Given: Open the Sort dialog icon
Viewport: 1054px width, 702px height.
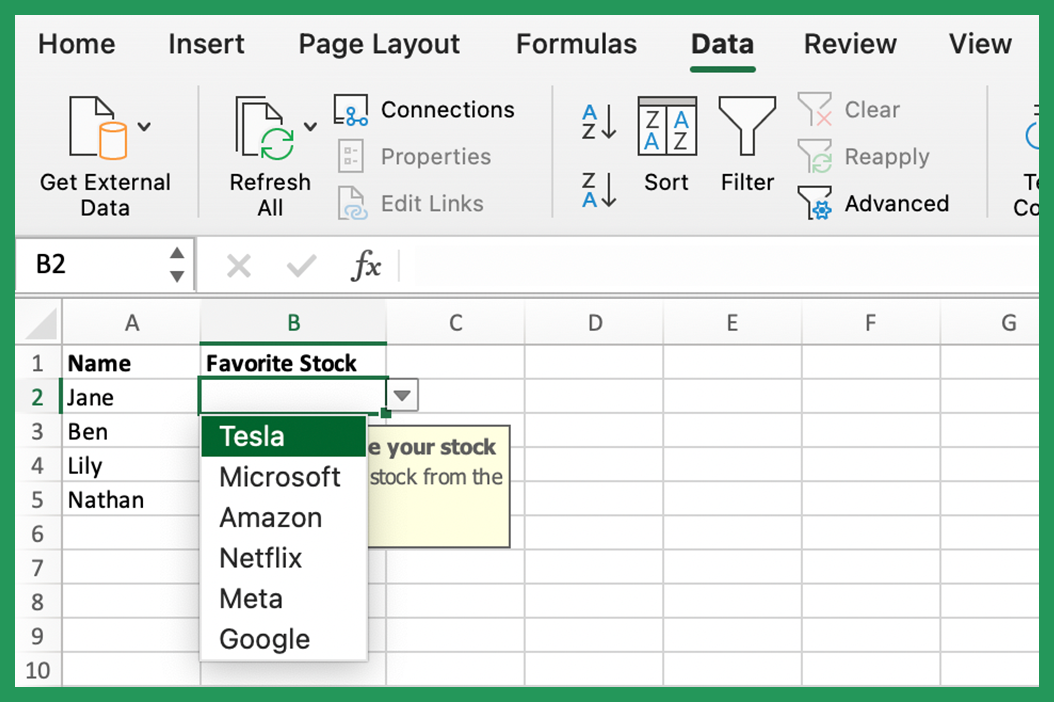Looking at the screenshot, I should coord(667,126).
